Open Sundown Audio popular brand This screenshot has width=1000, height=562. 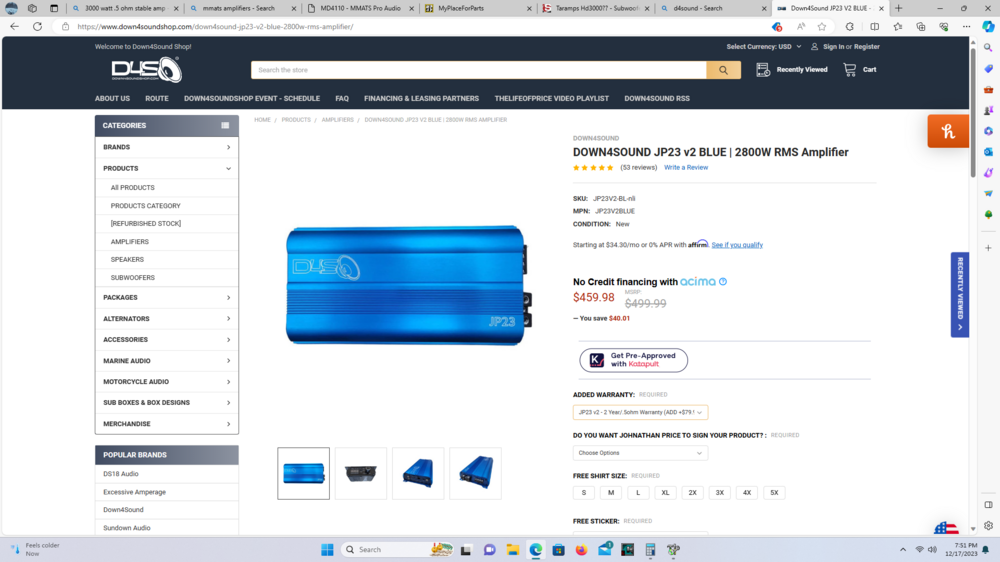(x=127, y=528)
